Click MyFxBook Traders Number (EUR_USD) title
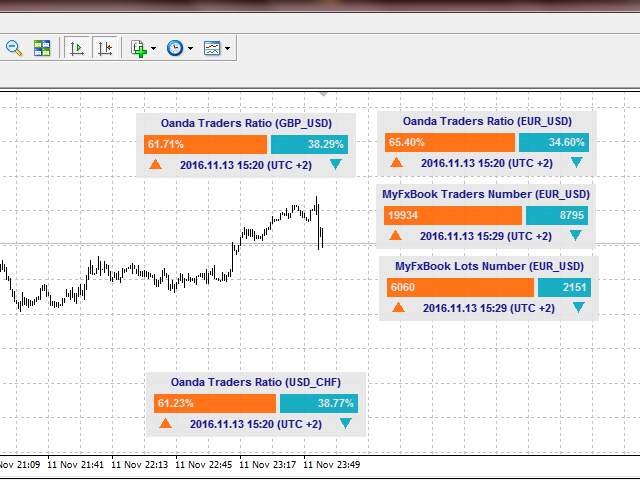The width and height of the screenshot is (640, 480). (x=486, y=194)
